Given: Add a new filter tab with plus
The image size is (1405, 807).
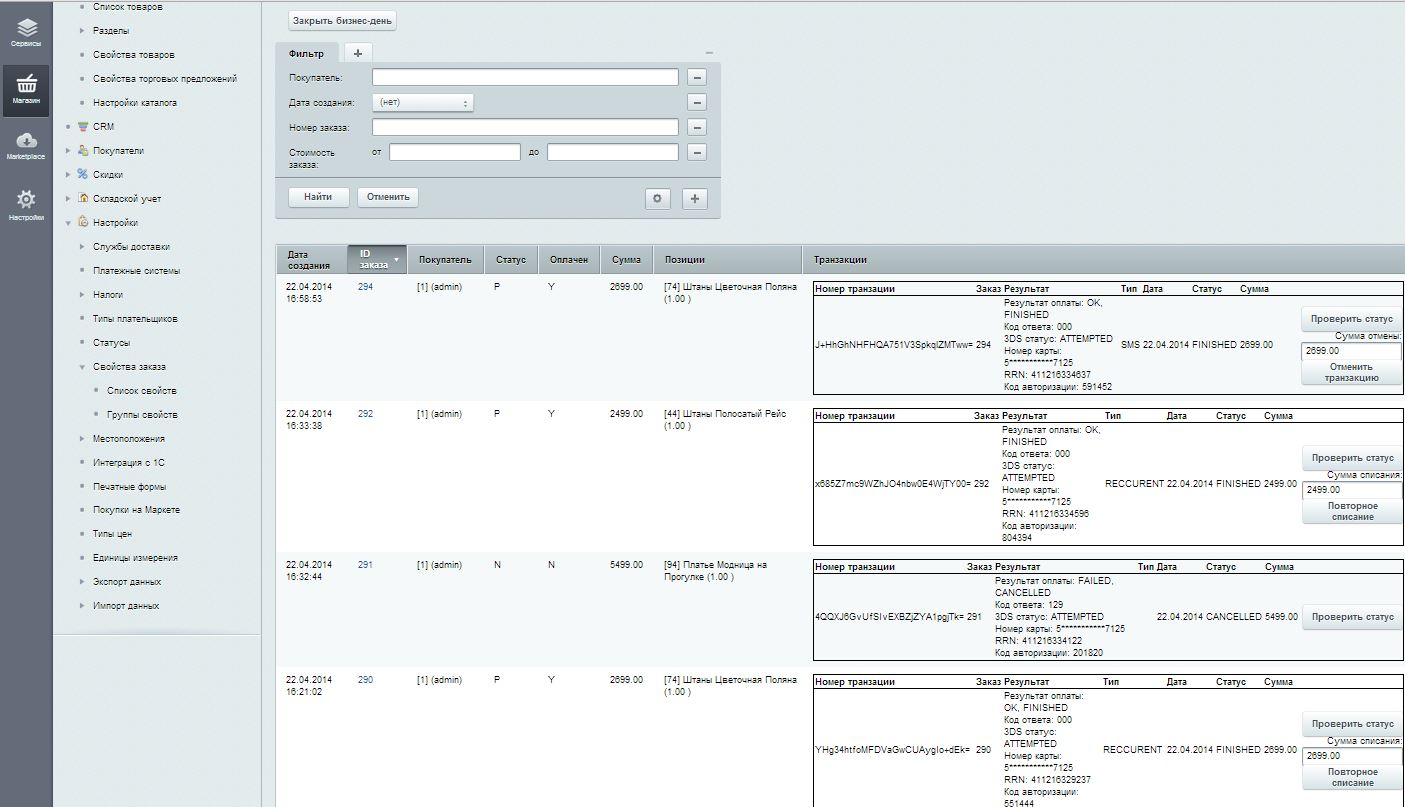Looking at the screenshot, I should point(358,52).
